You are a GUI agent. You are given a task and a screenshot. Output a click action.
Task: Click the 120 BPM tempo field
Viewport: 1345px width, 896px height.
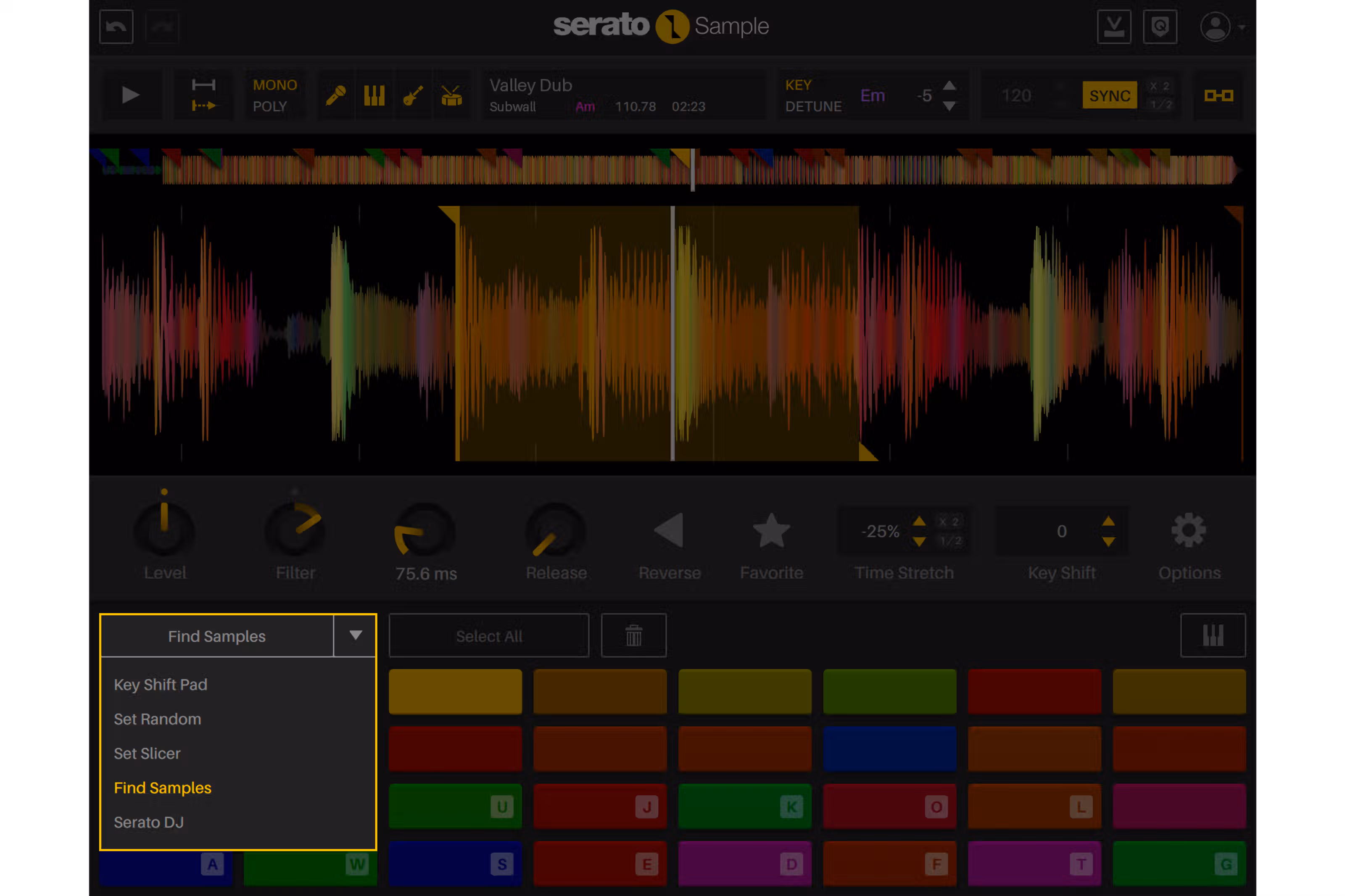[x=1016, y=95]
